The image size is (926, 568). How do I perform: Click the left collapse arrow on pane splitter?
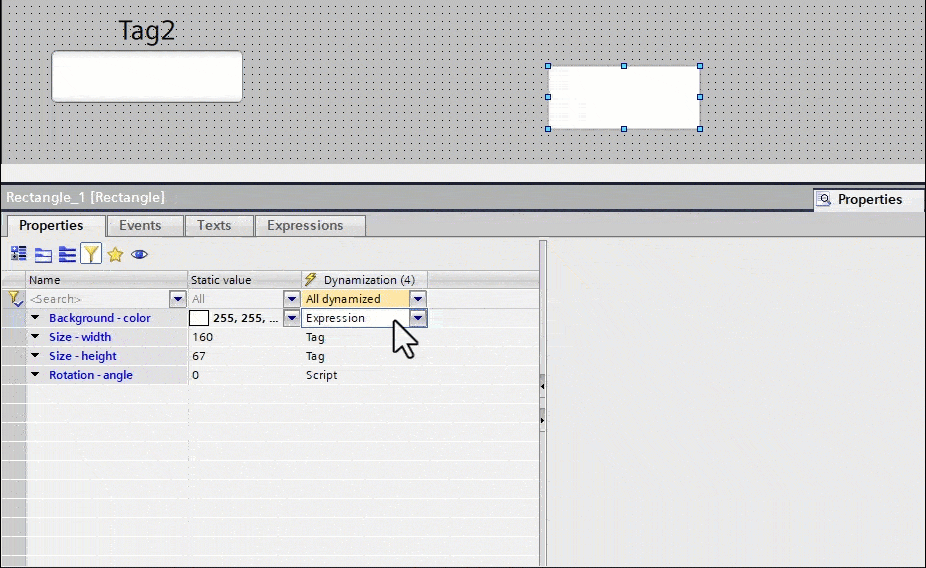coord(542,386)
